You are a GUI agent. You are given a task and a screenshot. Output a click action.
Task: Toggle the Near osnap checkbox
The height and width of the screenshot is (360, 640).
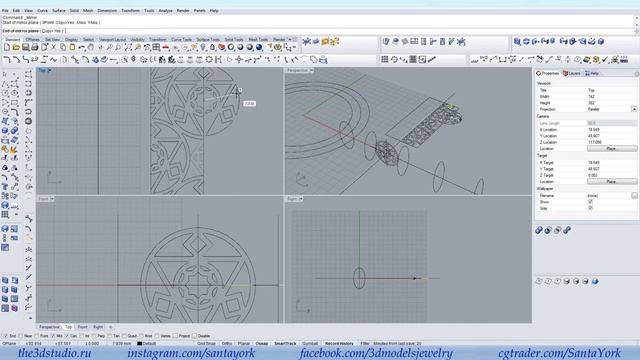[20, 336]
